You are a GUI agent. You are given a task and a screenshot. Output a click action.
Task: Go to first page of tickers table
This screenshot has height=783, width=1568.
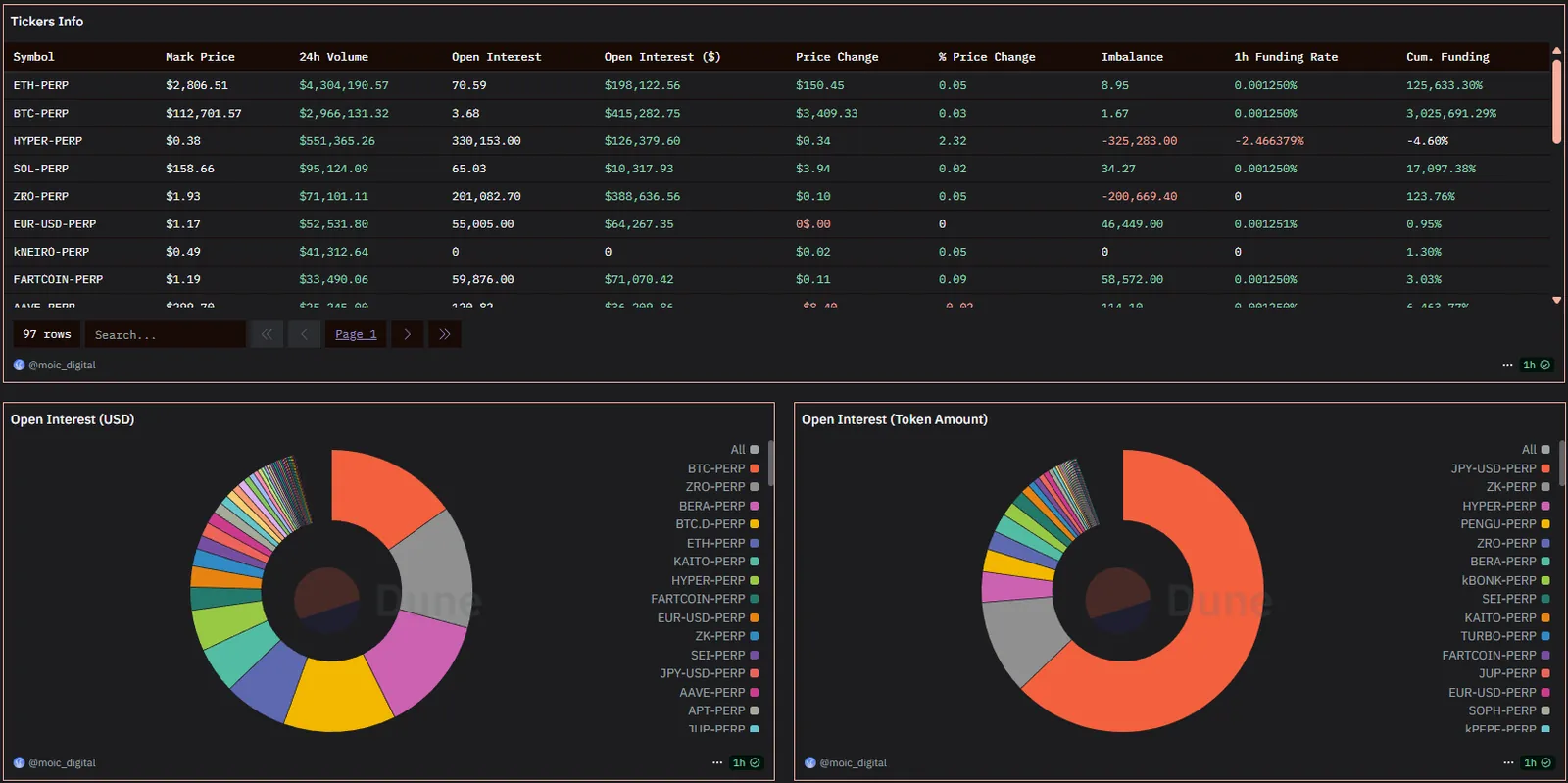[267, 334]
